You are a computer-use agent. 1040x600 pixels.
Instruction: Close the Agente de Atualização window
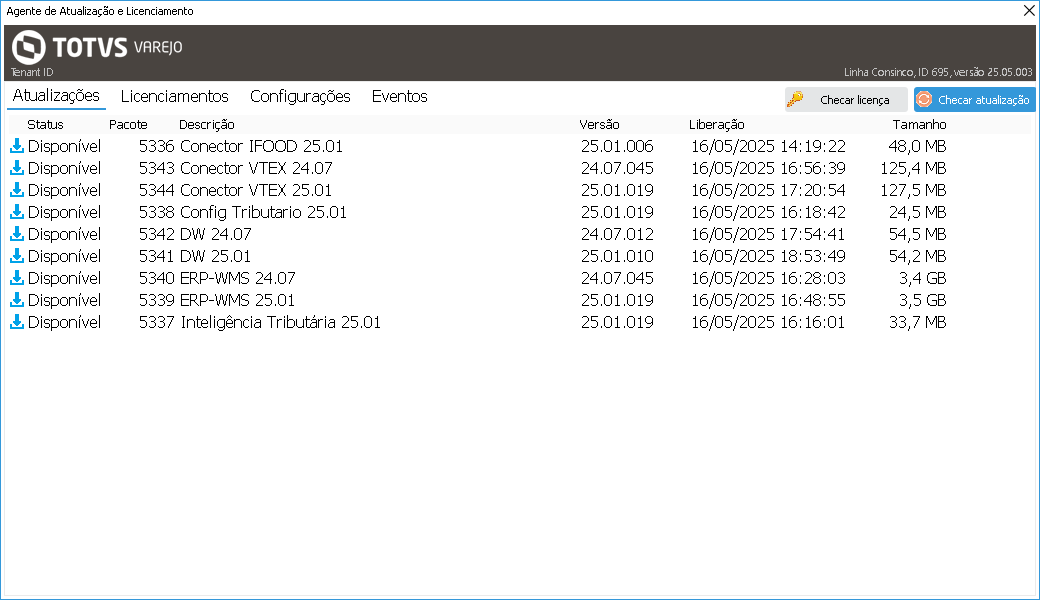coord(1029,11)
